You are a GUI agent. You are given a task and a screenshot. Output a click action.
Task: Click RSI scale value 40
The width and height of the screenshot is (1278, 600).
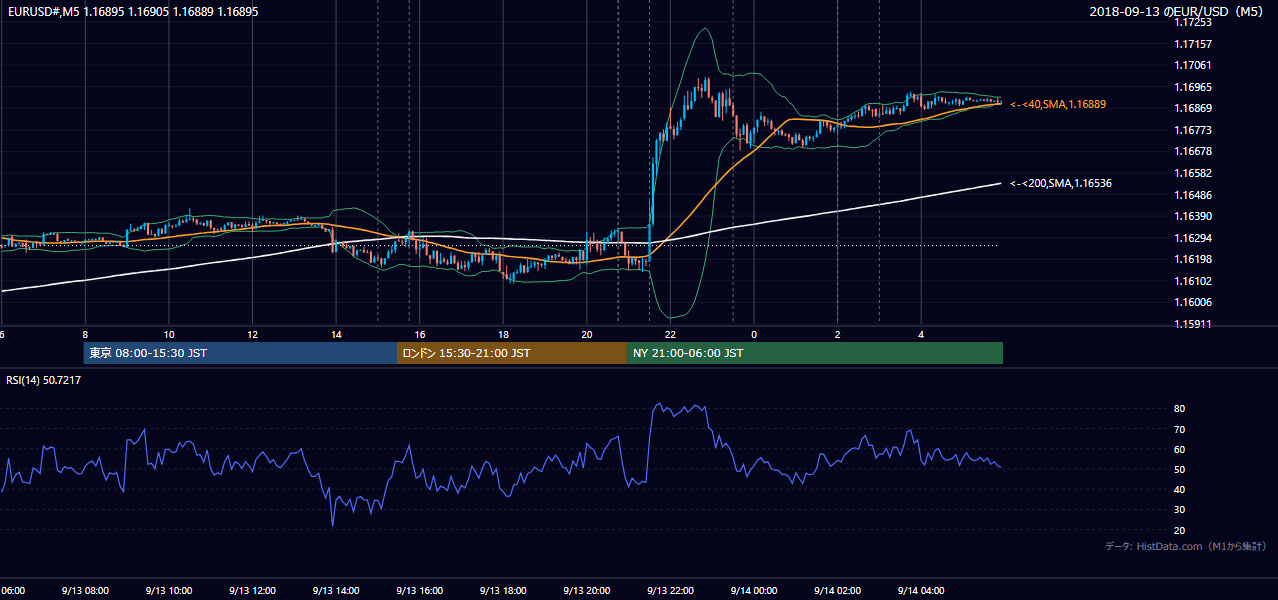(1180, 489)
